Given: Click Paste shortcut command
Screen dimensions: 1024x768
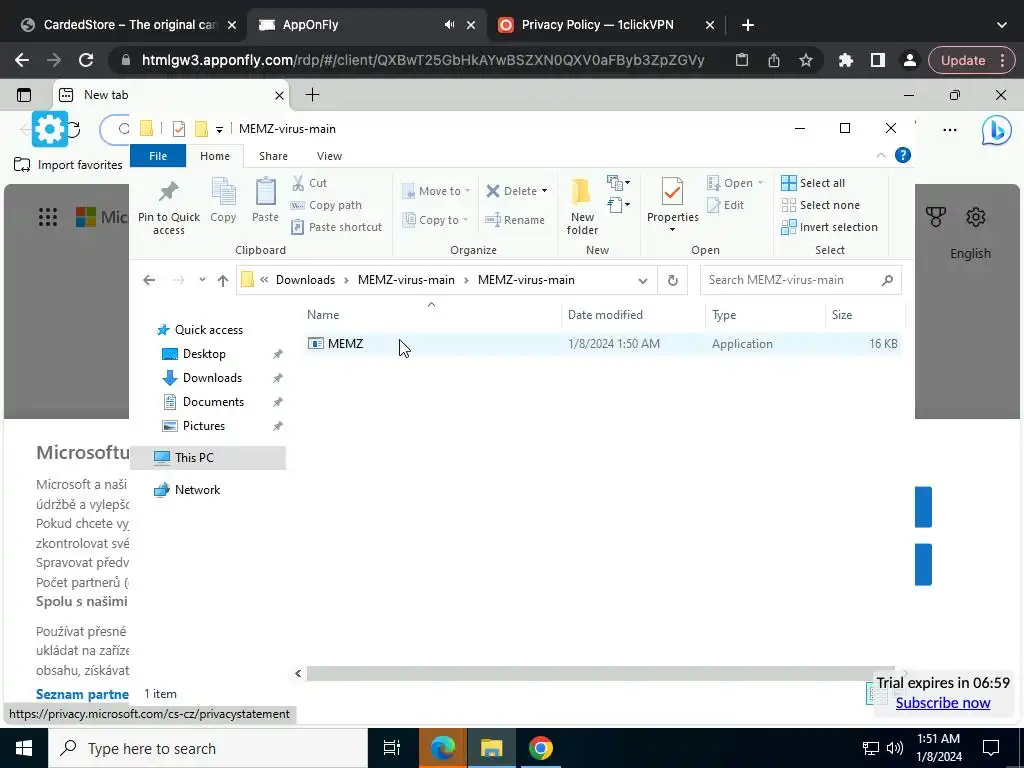Looking at the screenshot, I should 336,227.
